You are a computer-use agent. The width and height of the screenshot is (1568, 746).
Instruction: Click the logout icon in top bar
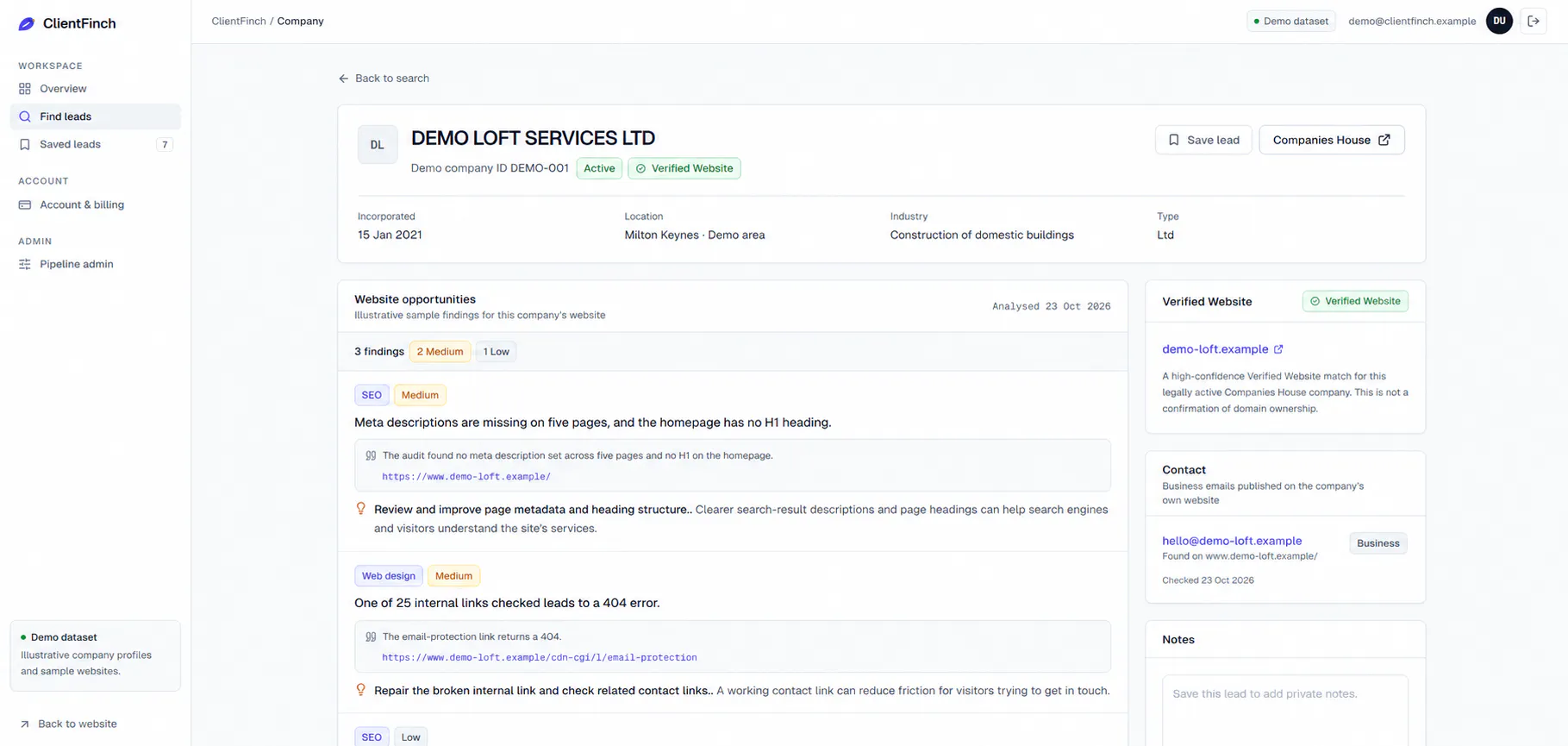coord(1534,22)
